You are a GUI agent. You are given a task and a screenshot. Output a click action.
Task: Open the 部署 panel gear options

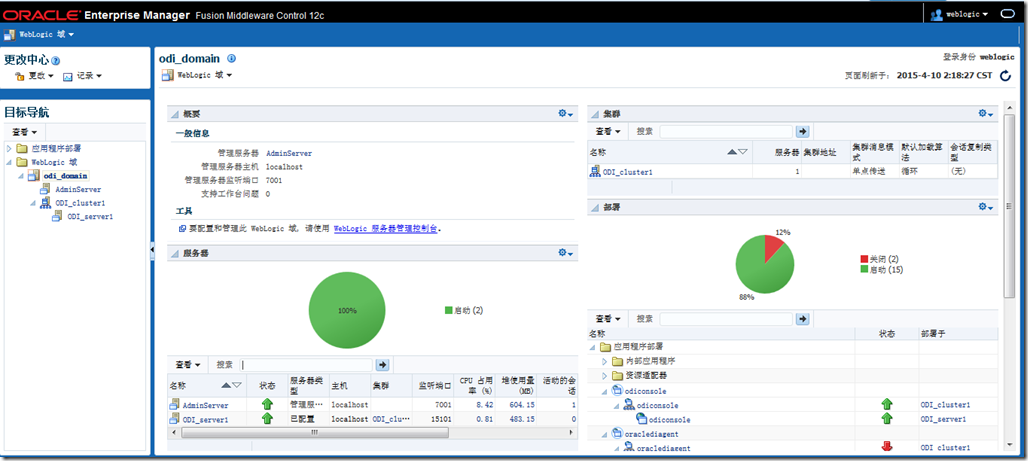click(986, 207)
